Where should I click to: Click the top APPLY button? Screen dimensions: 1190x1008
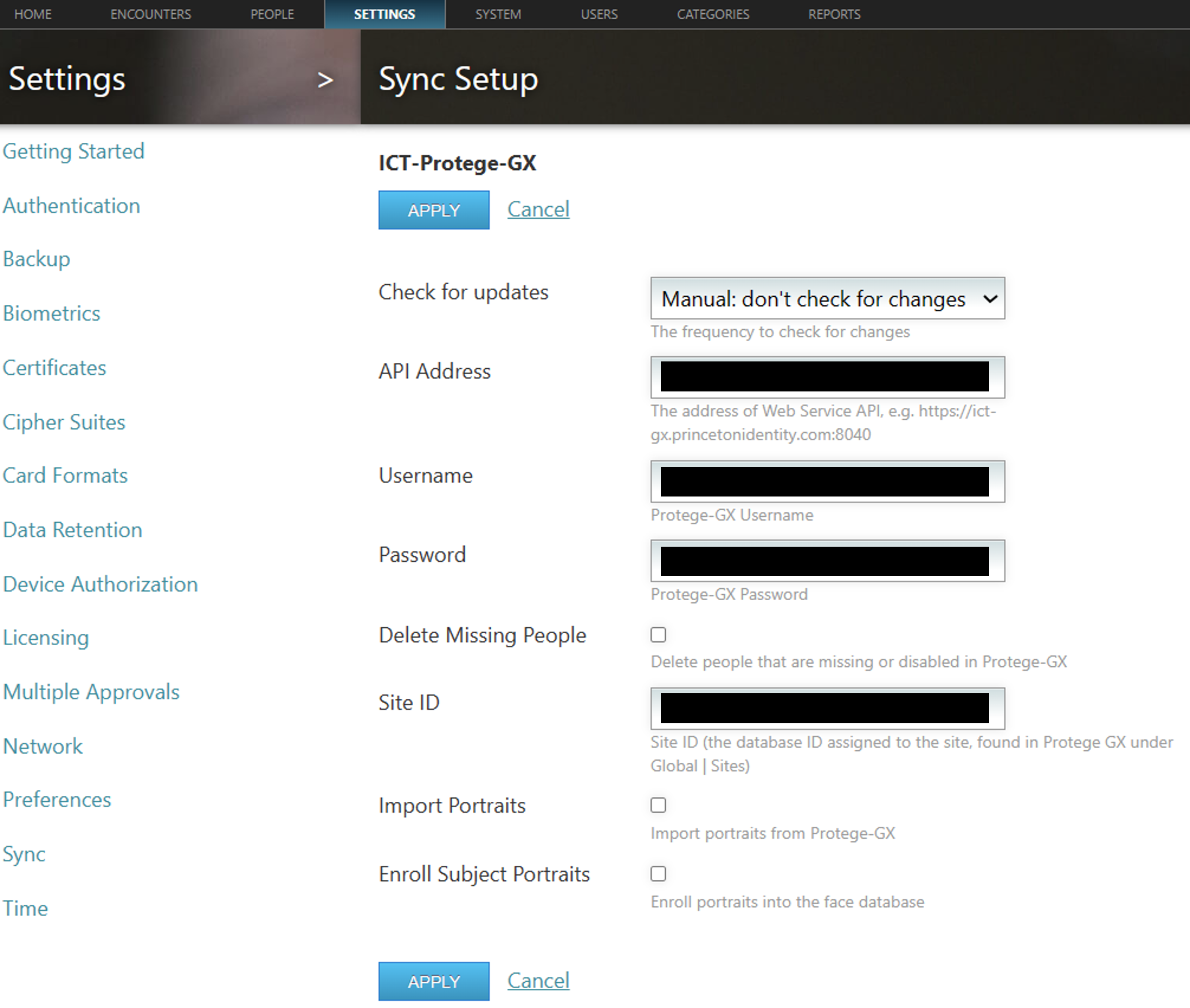pos(434,210)
